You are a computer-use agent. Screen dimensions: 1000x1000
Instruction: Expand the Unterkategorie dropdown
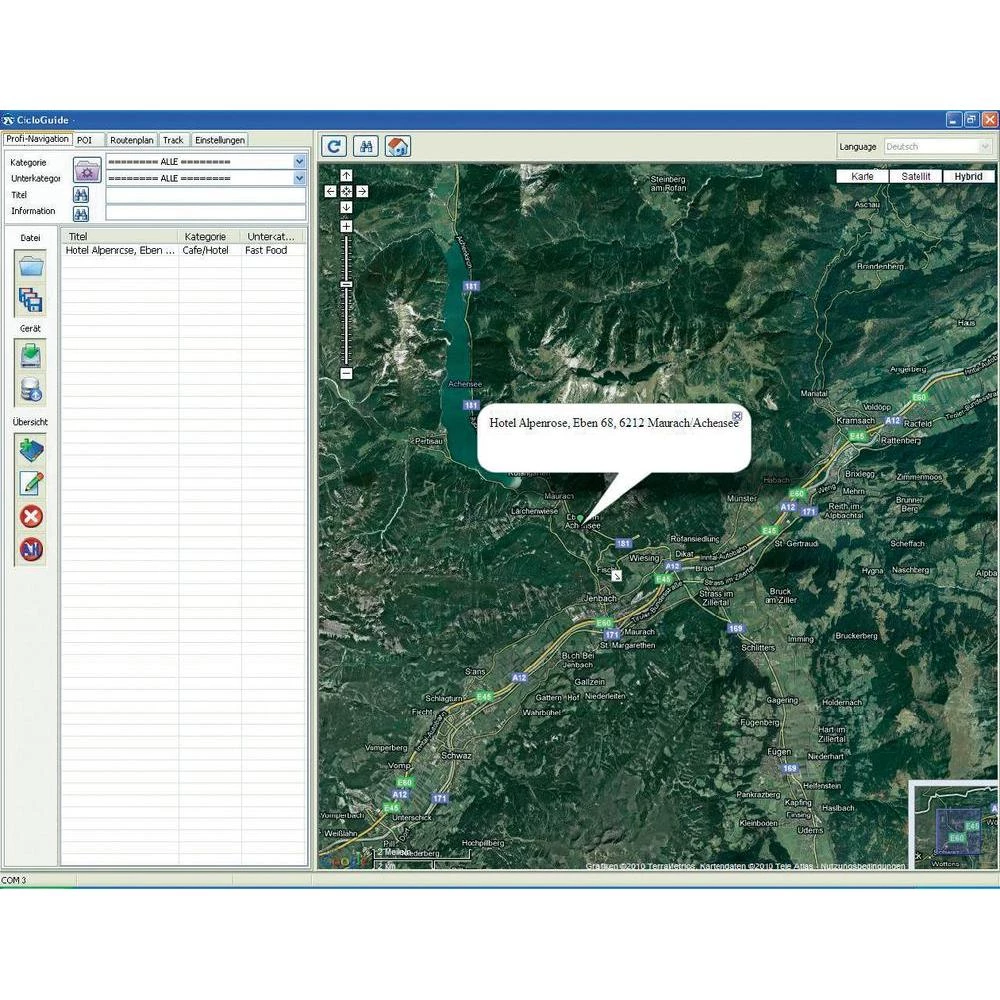(299, 178)
